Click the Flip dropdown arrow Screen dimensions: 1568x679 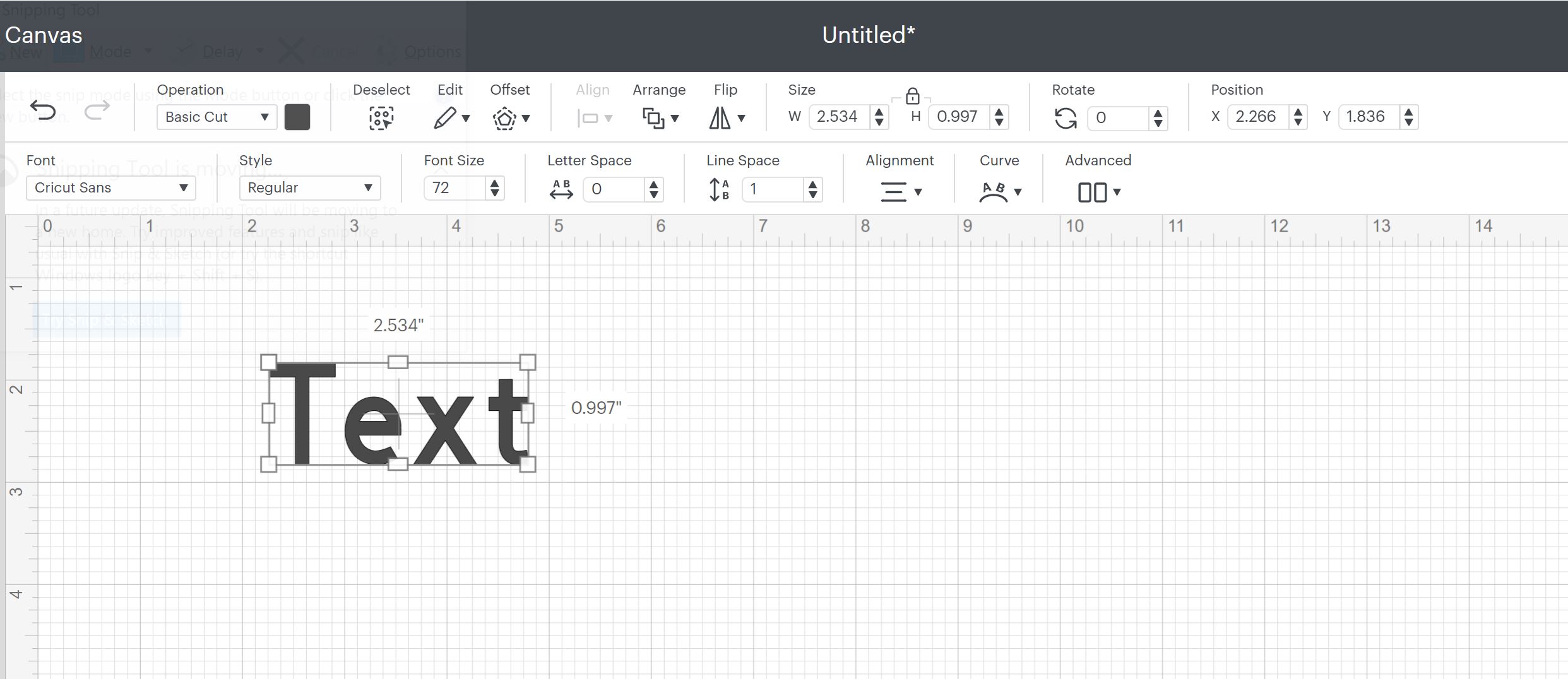pyautogui.click(x=742, y=119)
